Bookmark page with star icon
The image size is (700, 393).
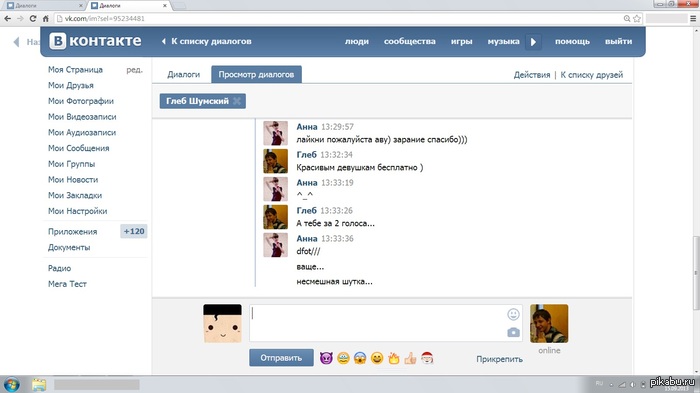pos(637,18)
